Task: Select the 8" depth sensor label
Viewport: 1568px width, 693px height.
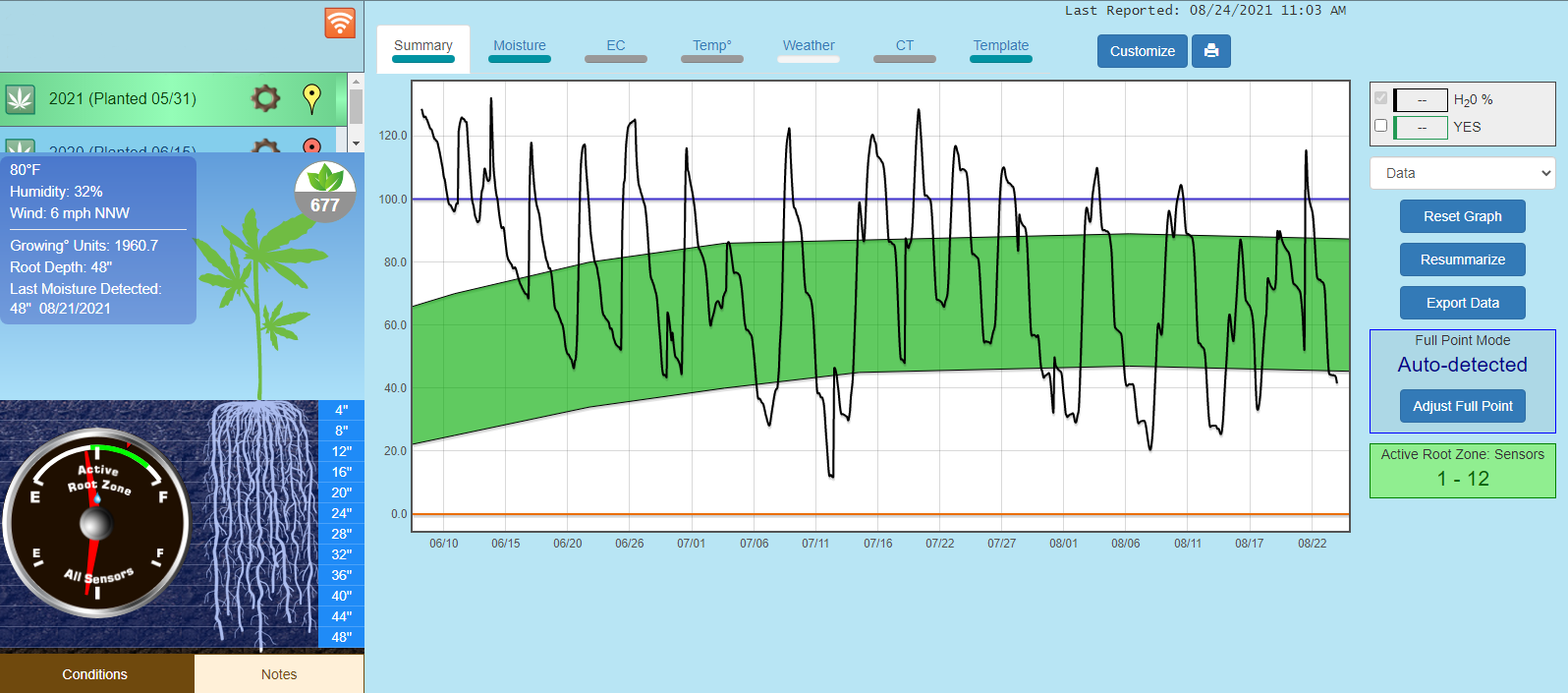Action: (342, 431)
